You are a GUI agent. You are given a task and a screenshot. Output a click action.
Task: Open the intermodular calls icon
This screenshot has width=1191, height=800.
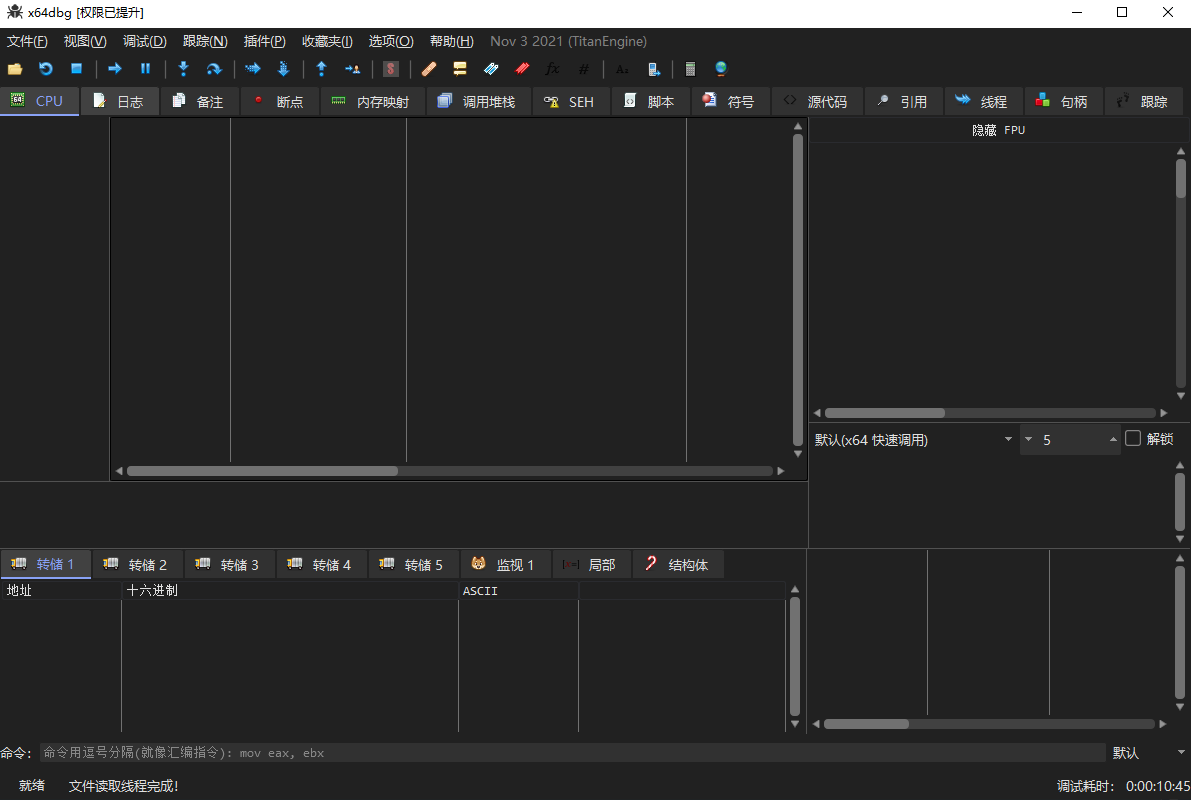[x=653, y=69]
